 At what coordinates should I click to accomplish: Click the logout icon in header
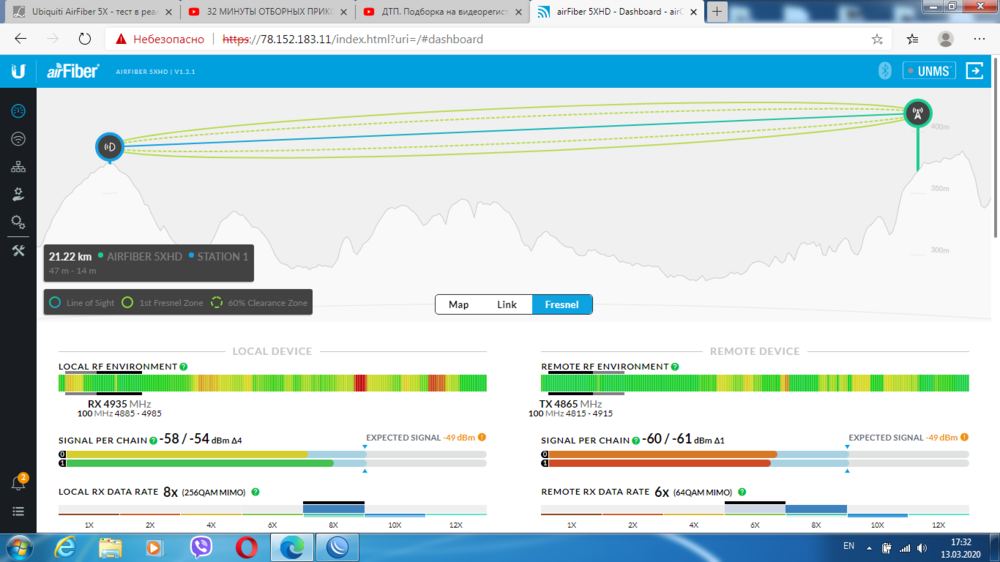[x=974, y=71]
